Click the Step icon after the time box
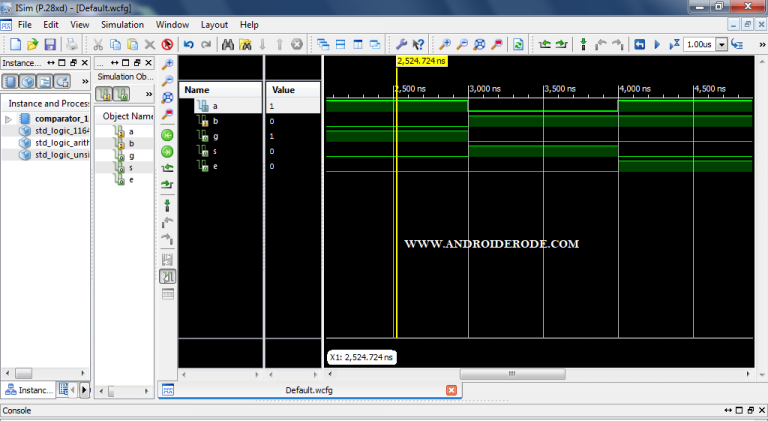The image size is (768, 421). coord(737,45)
